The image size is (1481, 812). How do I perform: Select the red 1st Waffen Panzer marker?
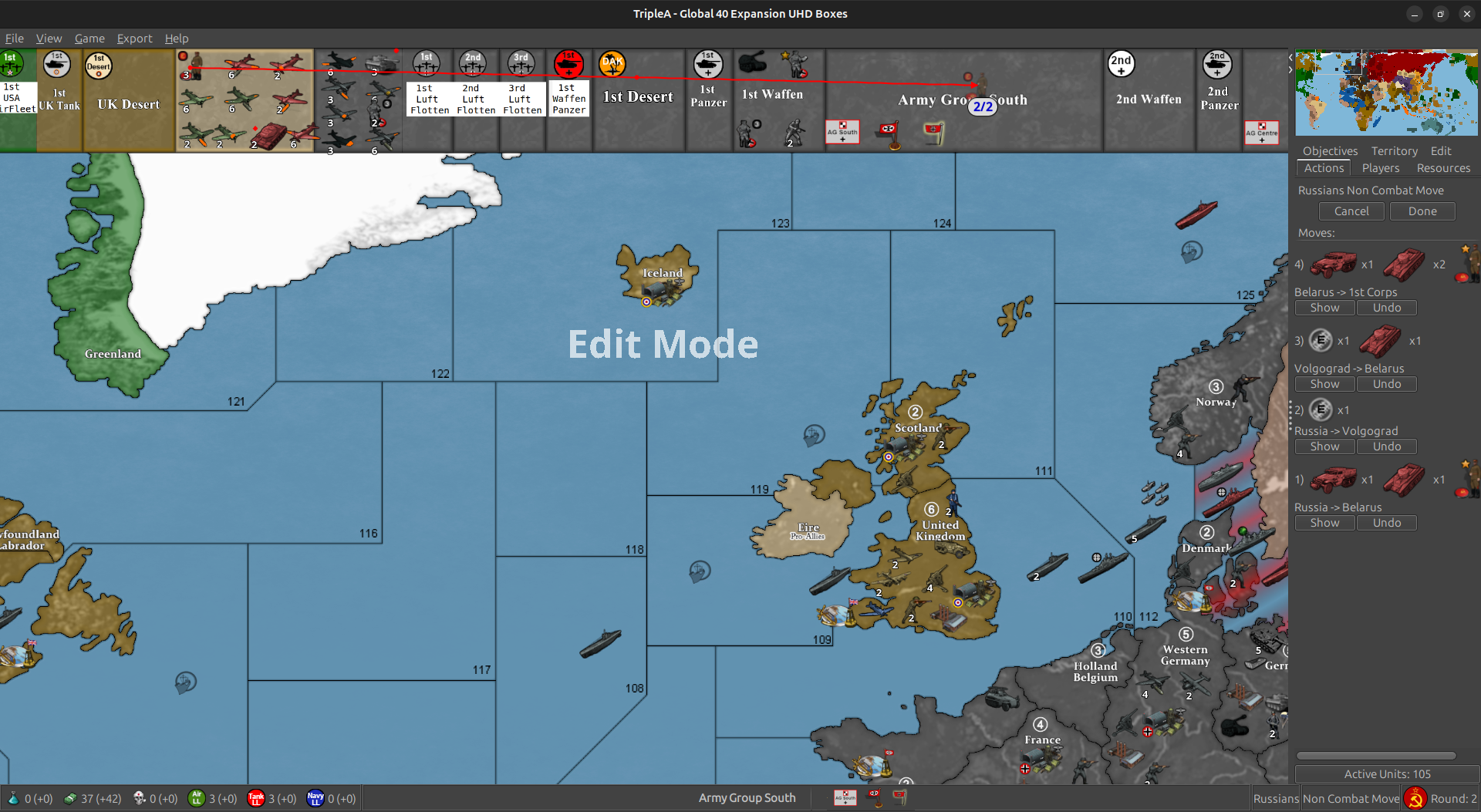coord(568,65)
